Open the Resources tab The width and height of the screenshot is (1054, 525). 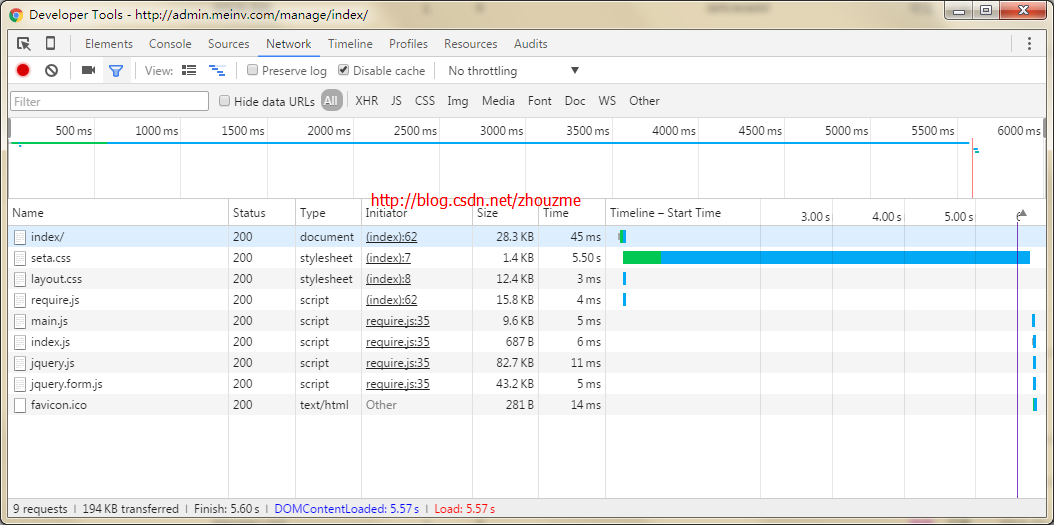(x=471, y=44)
